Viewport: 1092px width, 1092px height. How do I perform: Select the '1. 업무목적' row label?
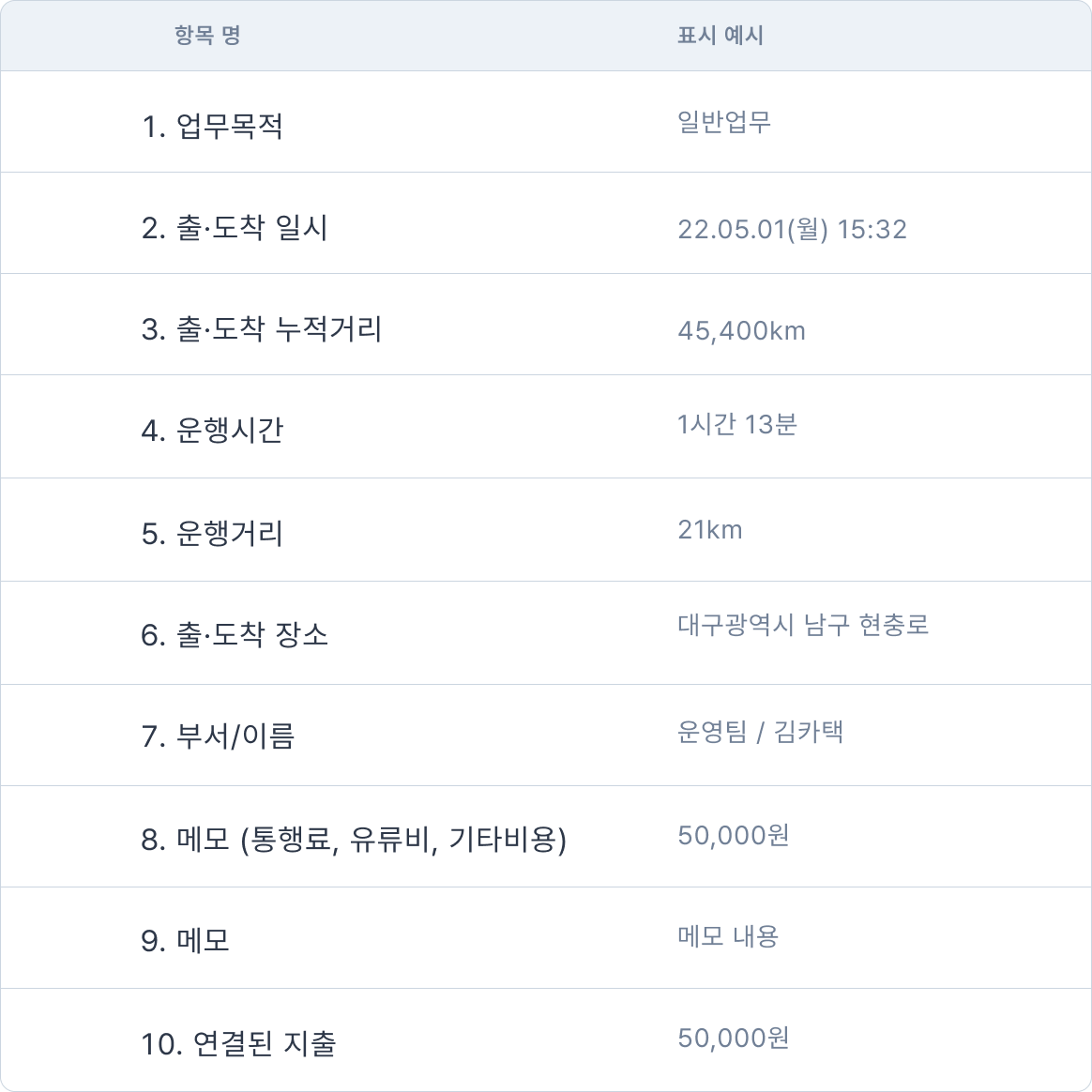coord(212,126)
